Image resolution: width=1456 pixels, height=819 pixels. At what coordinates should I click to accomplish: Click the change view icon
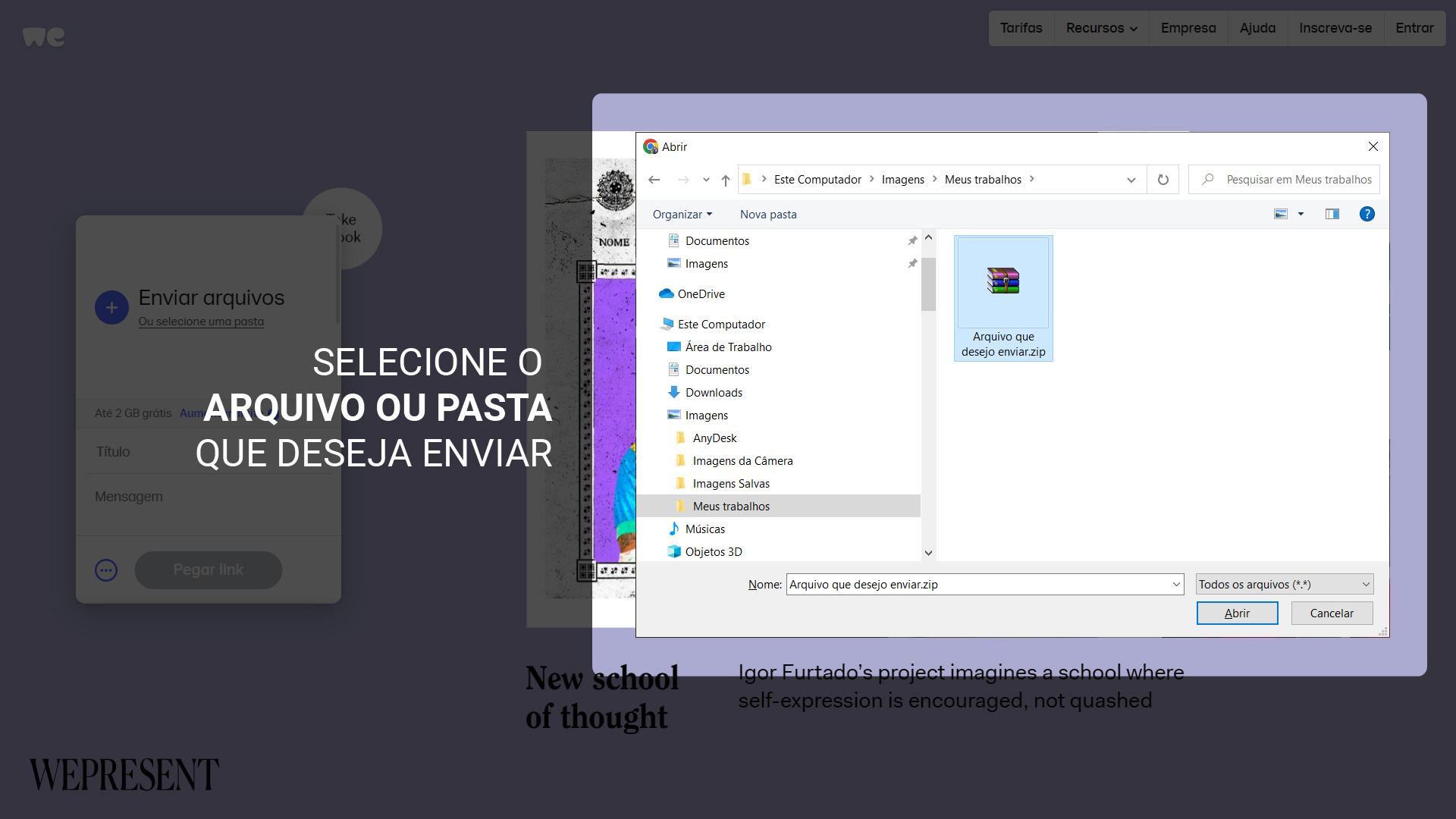tap(1281, 214)
